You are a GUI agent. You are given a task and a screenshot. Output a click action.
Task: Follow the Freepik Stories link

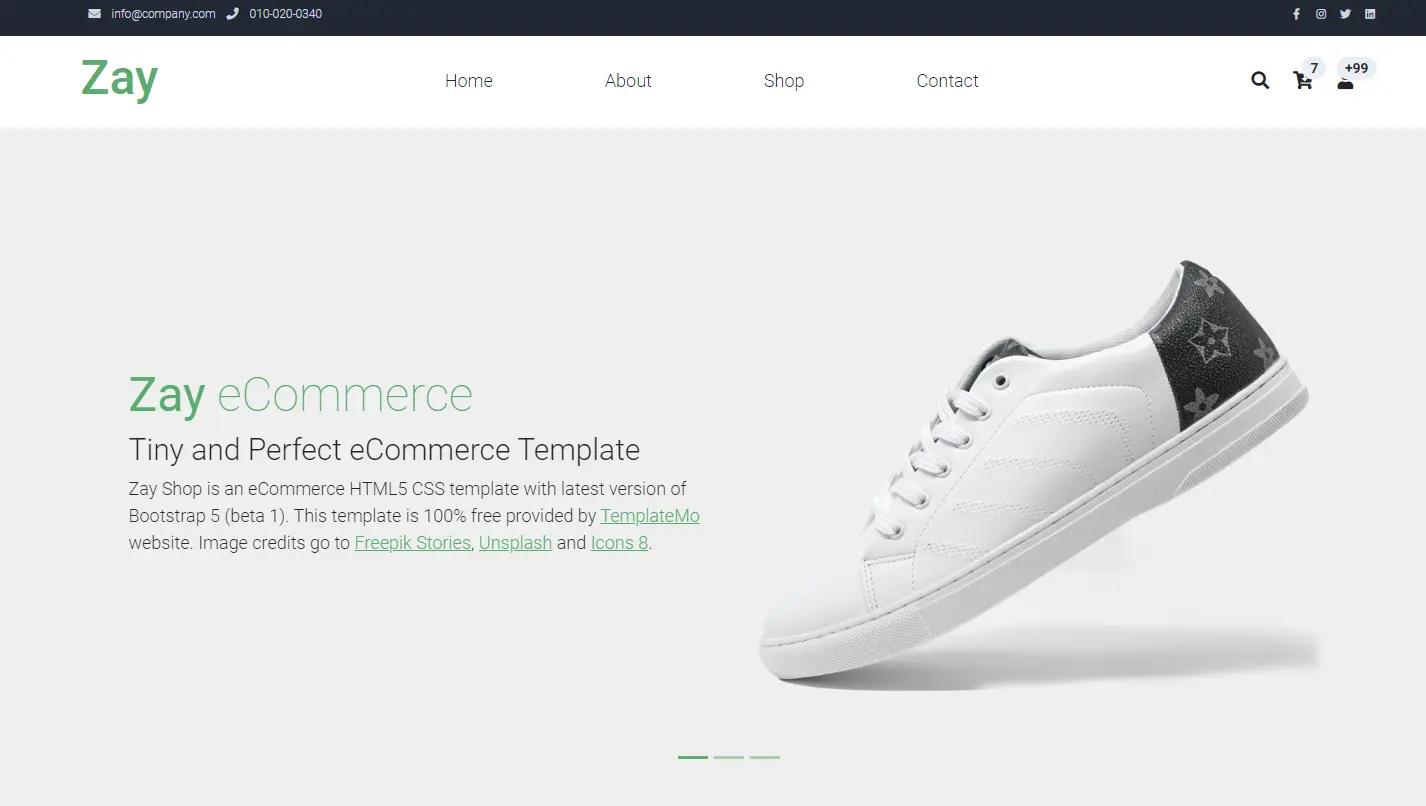413,543
